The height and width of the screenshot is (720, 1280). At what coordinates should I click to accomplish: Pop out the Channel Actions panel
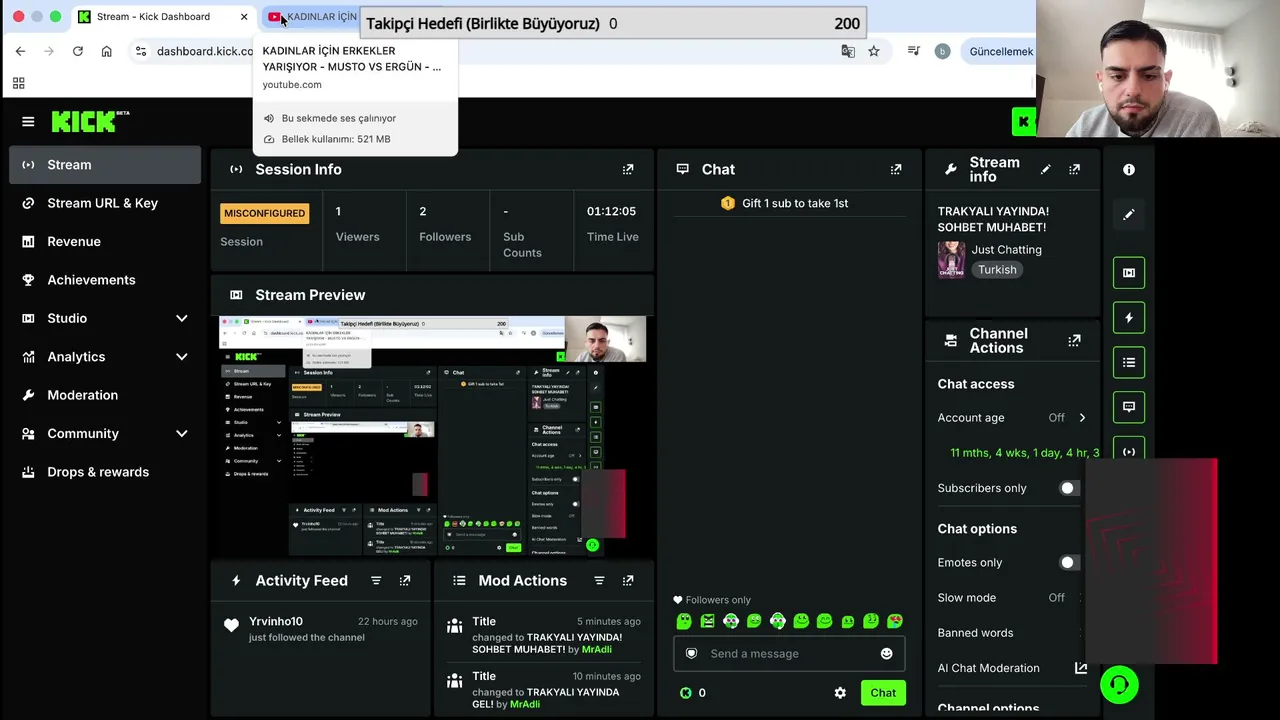tap(1075, 341)
